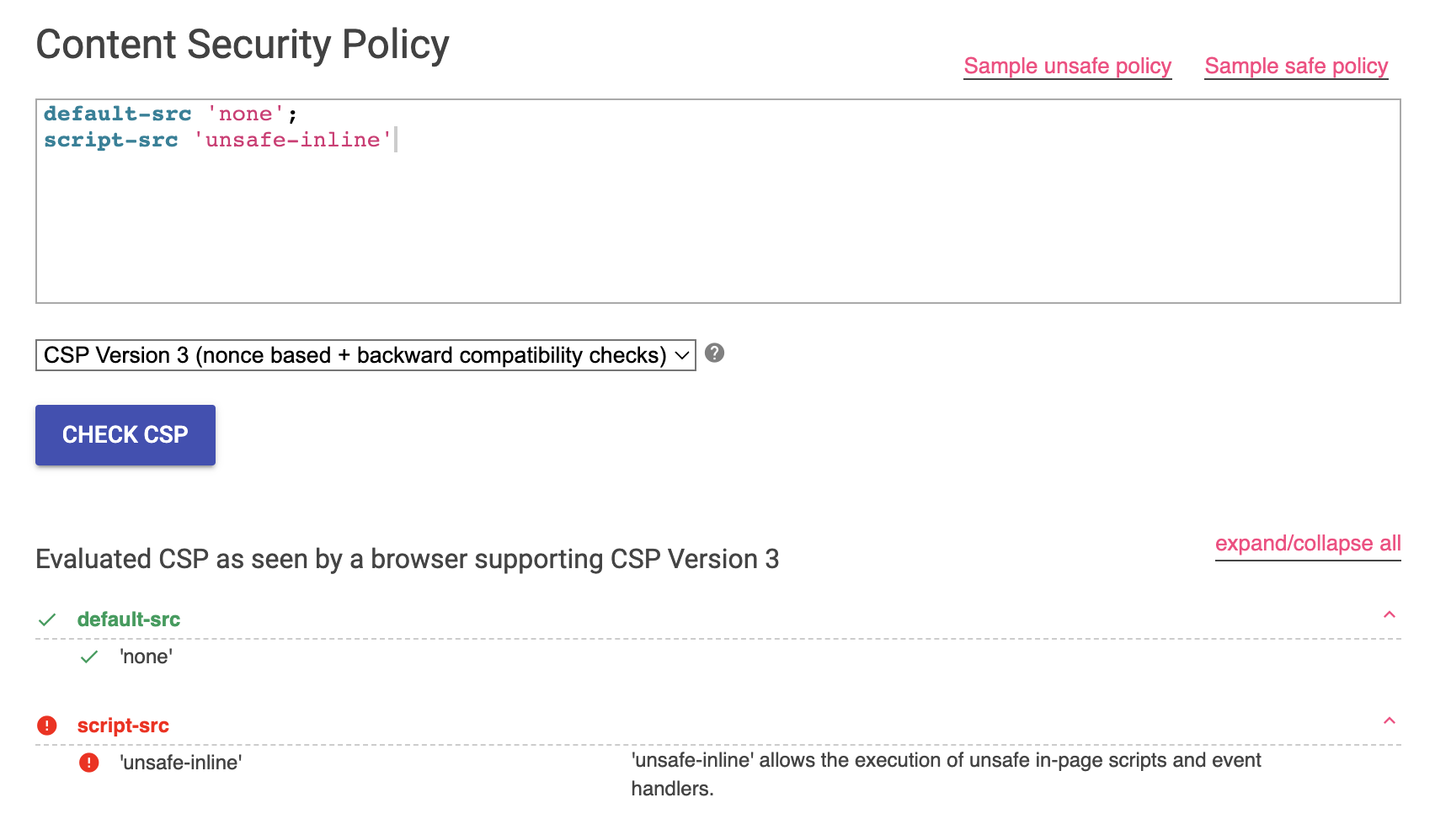Click inside the CSP policy text area
The height and width of the screenshot is (840, 1435).
pos(717,219)
